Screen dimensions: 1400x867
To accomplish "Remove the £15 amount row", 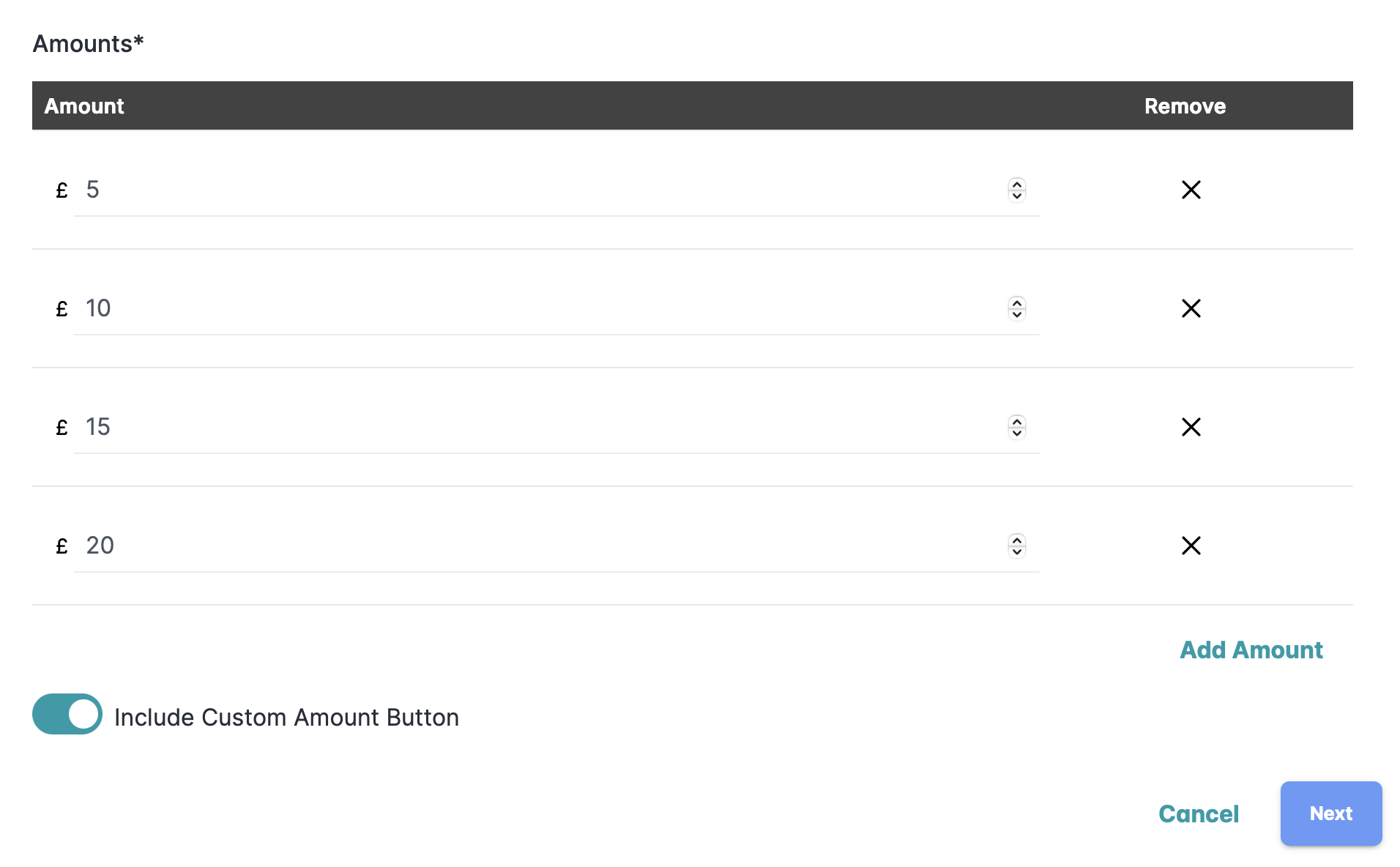I will (x=1191, y=427).
